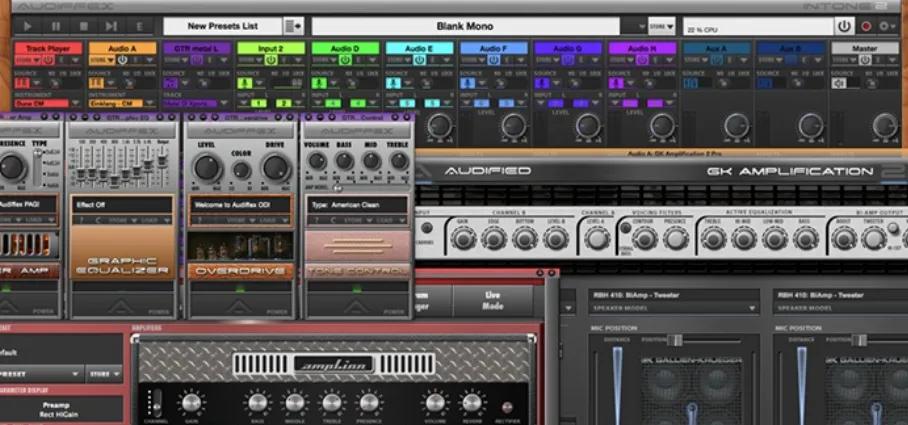The width and height of the screenshot is (908, 425).
Task: Toggle the global power button
Action: click(x=844, y=26)
